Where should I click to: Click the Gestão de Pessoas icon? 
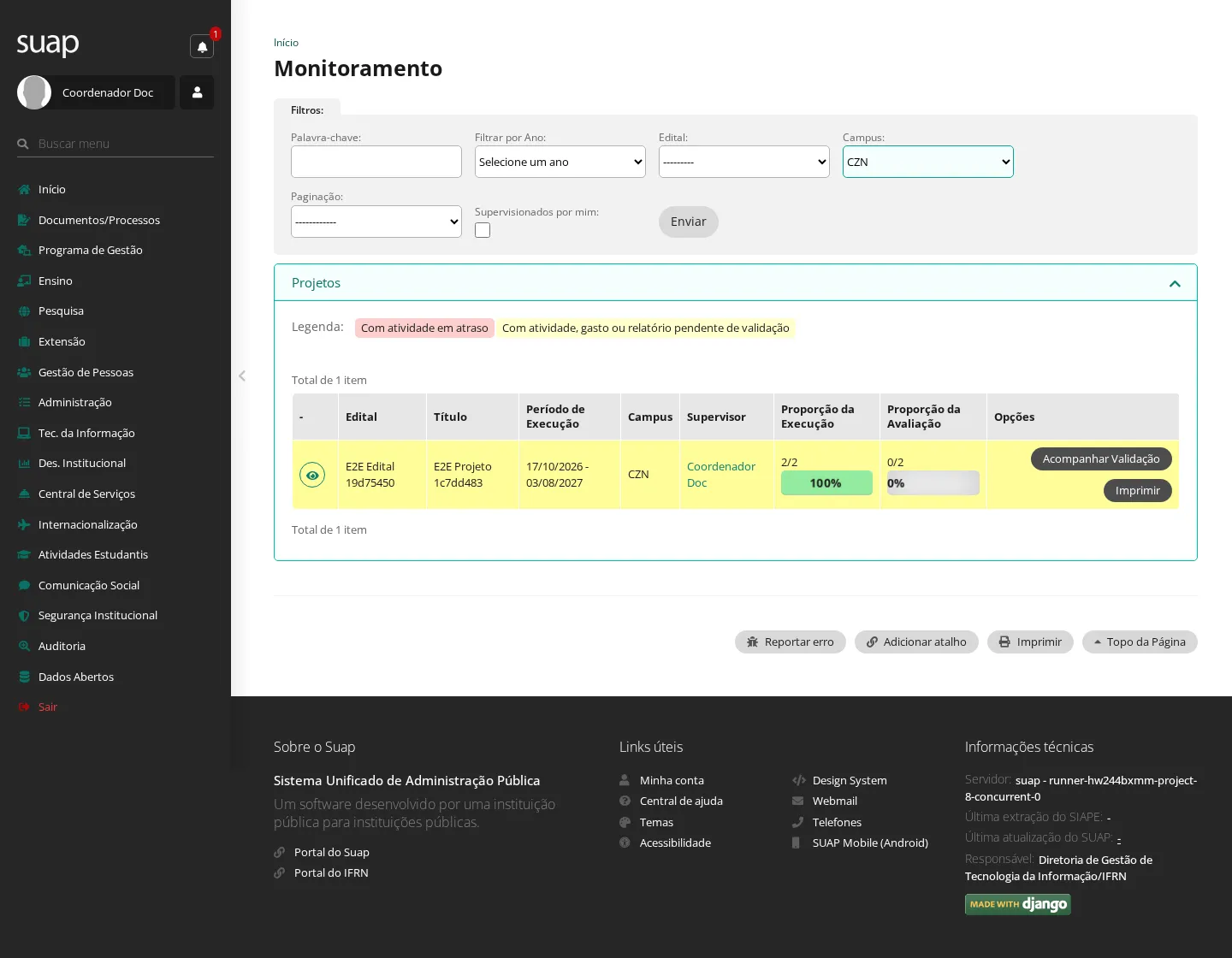coord(24,373)
